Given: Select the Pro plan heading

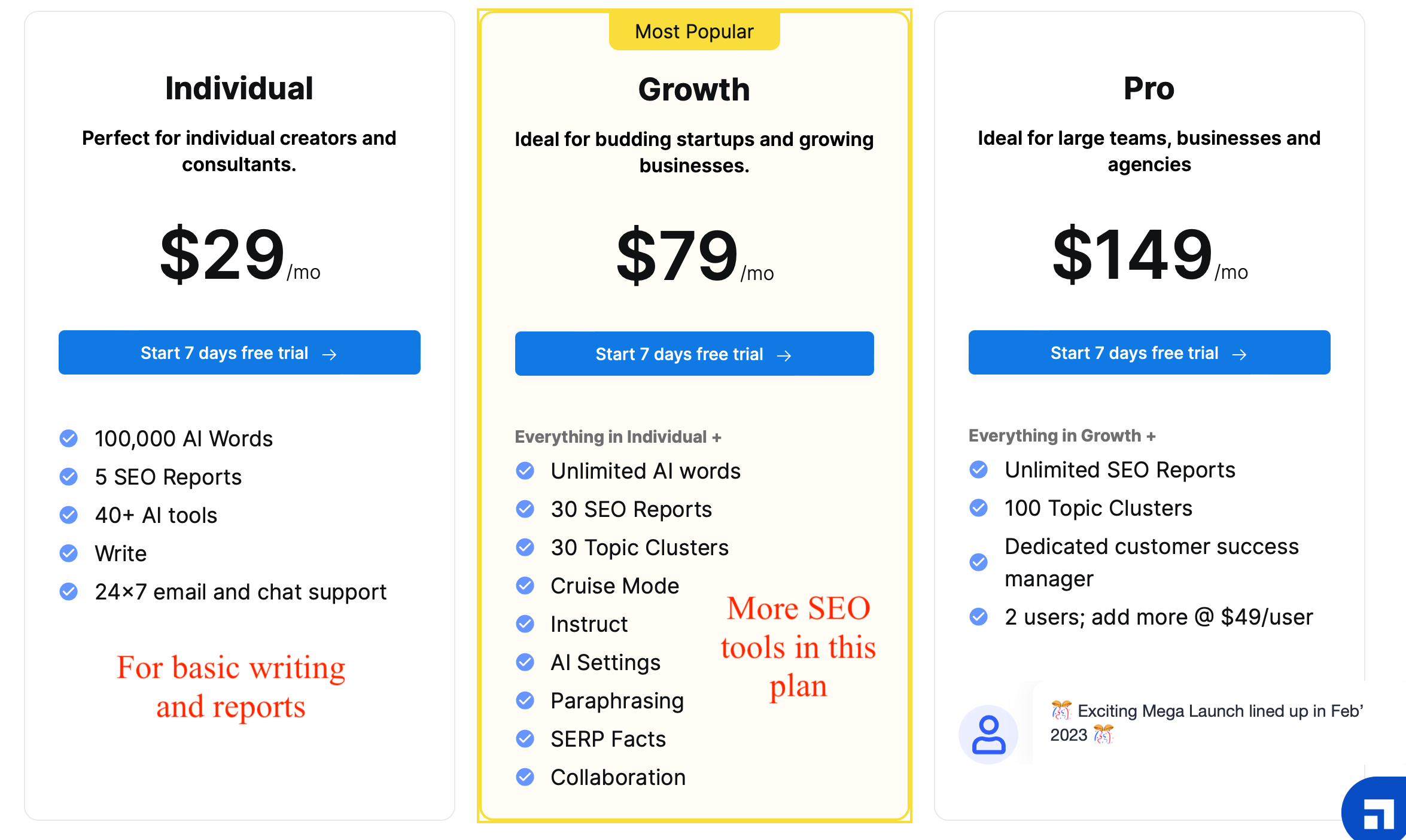Looking at the screenshot, I should pos(1149,89).
